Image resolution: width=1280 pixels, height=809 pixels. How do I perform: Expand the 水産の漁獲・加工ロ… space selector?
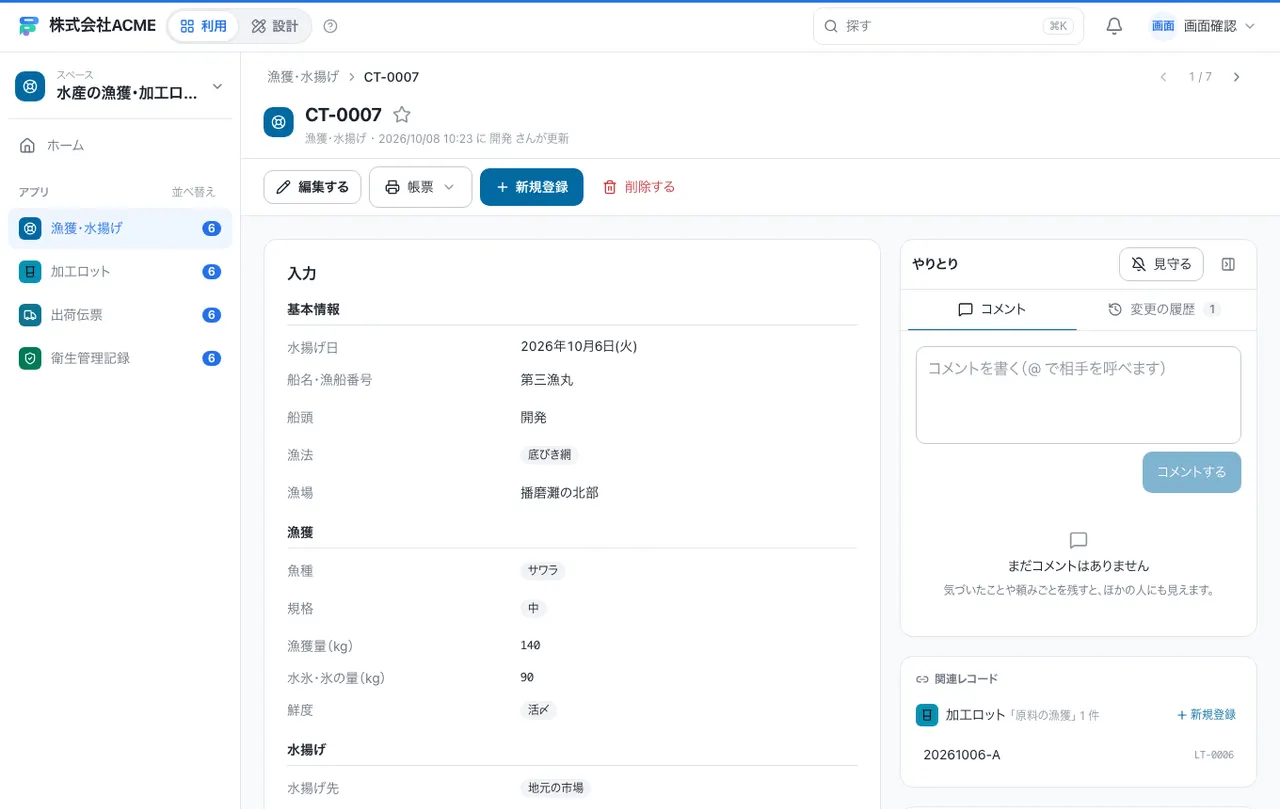[120, 86]
